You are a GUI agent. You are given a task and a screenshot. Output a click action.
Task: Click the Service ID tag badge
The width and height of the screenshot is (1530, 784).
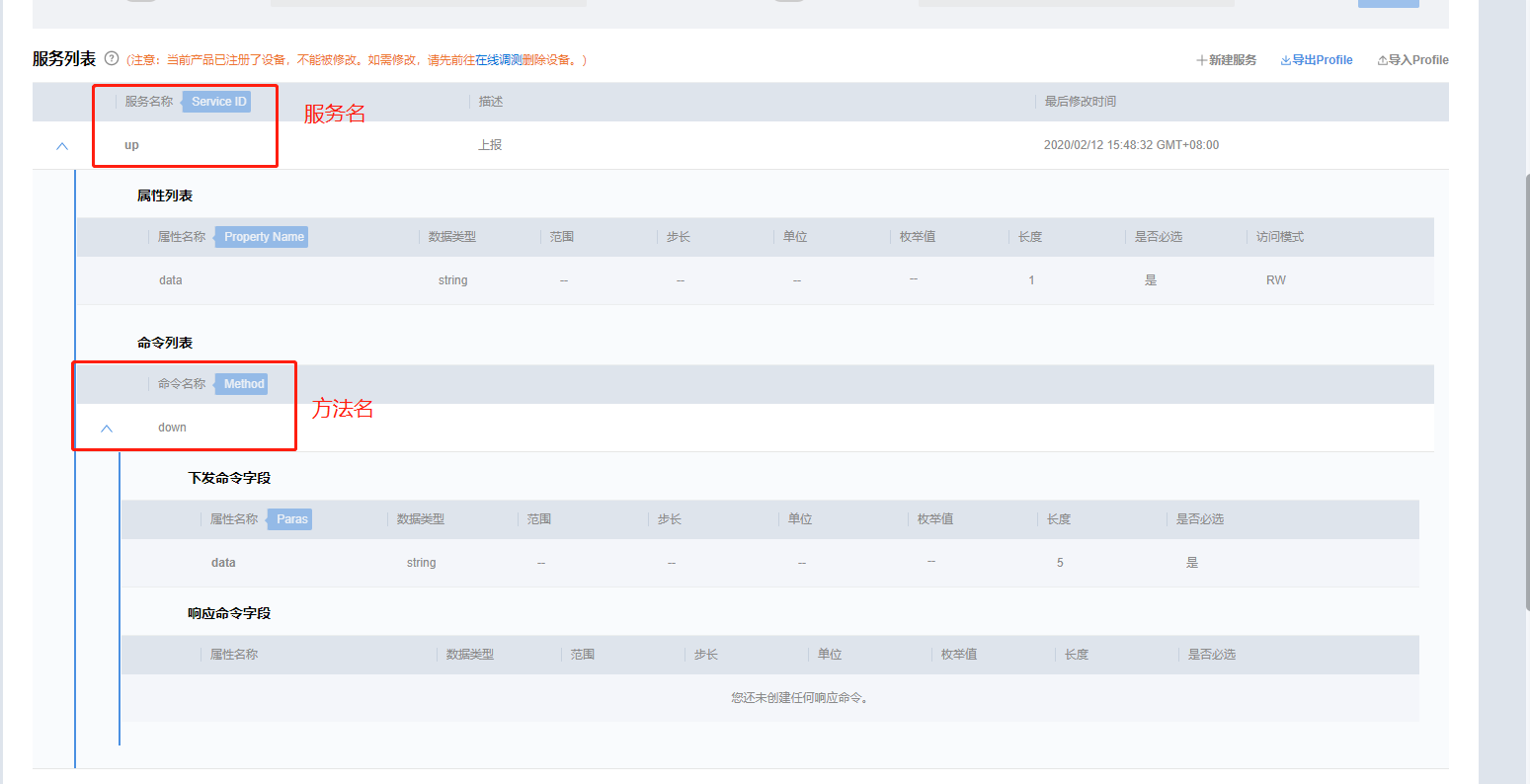(218, 102)
